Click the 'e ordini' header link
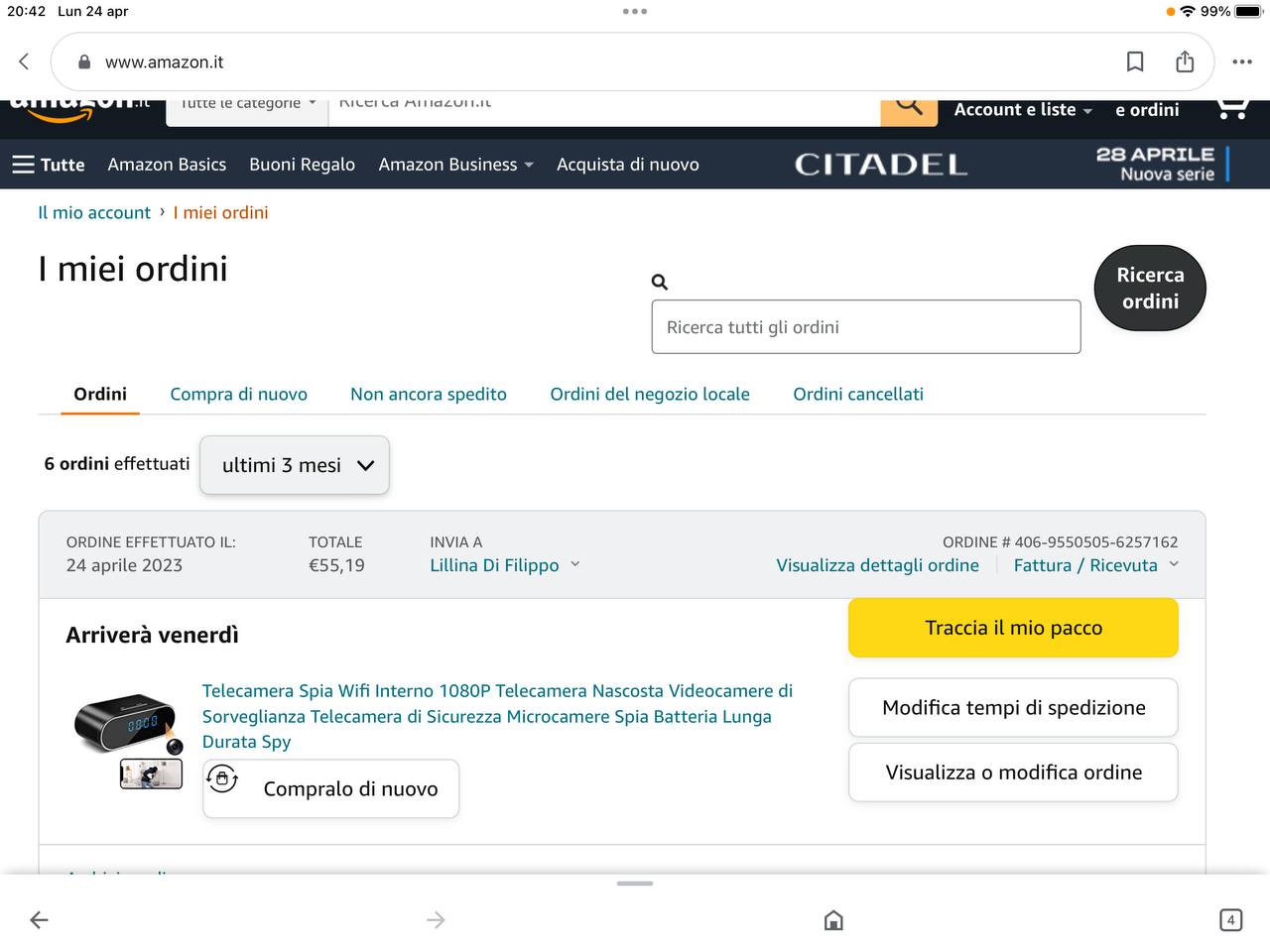This screenshot has height=952, width=1270. (1147, 110)
